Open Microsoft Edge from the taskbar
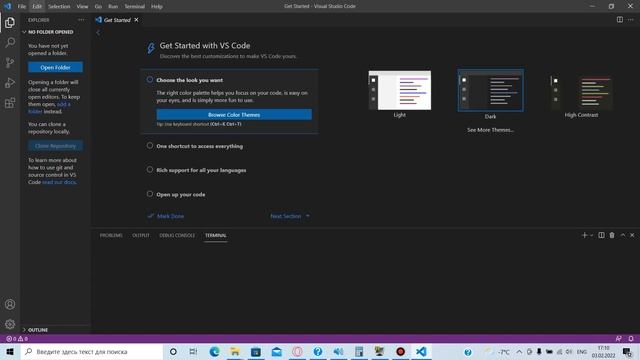Image resolution: width=640 pixels, height=360 pixels. [x=214, y=351]
